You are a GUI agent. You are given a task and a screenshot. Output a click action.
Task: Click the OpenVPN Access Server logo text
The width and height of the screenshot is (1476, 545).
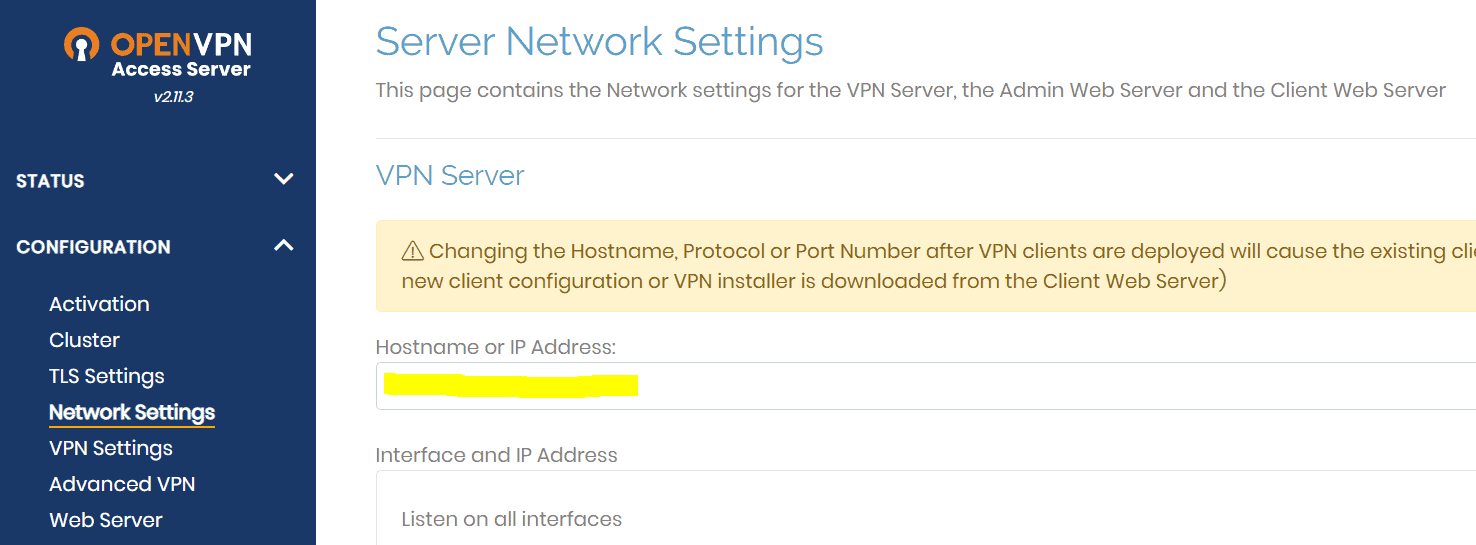(x=181, y=55)
